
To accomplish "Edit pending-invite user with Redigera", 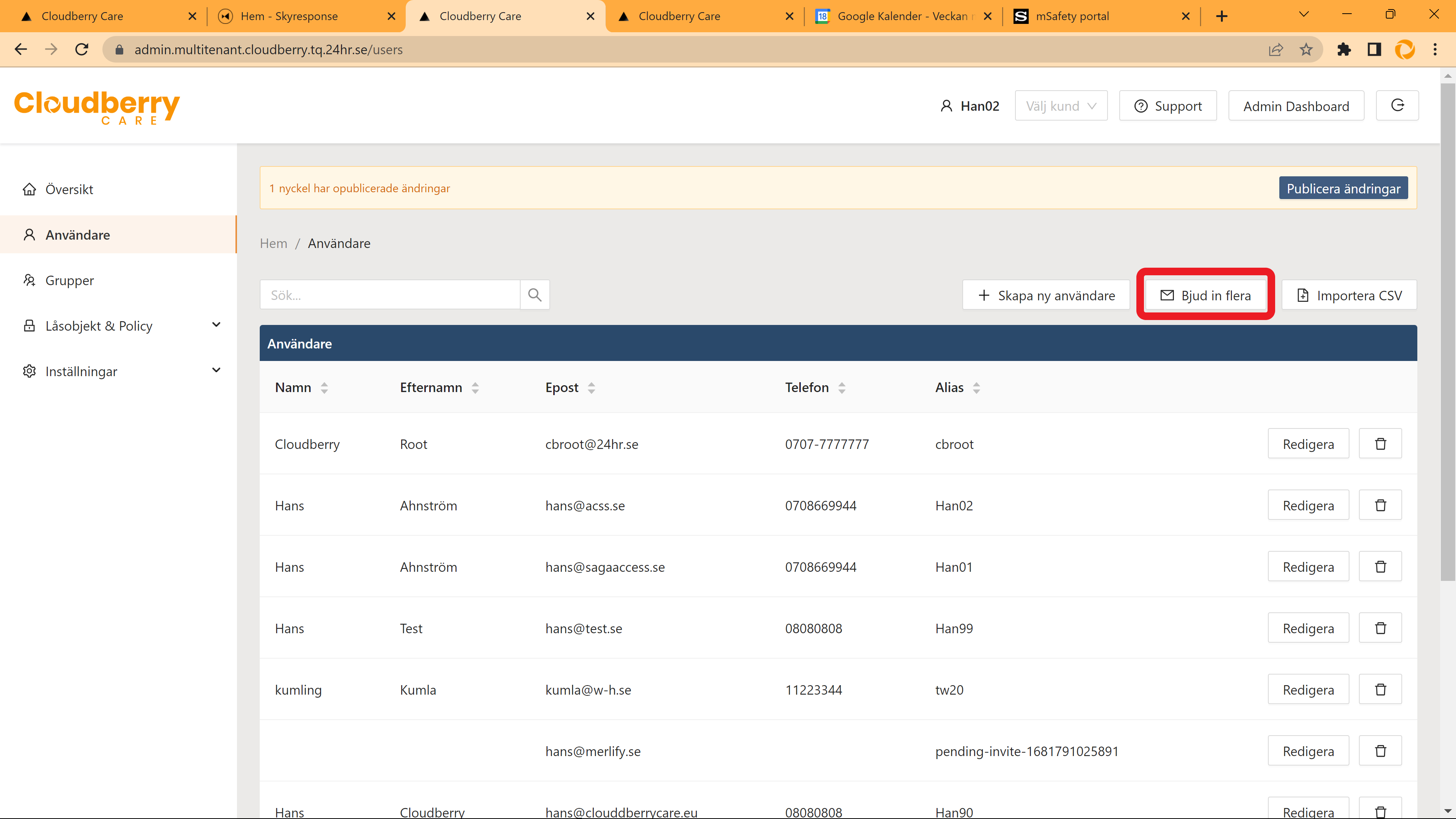I will point(1308,751).
